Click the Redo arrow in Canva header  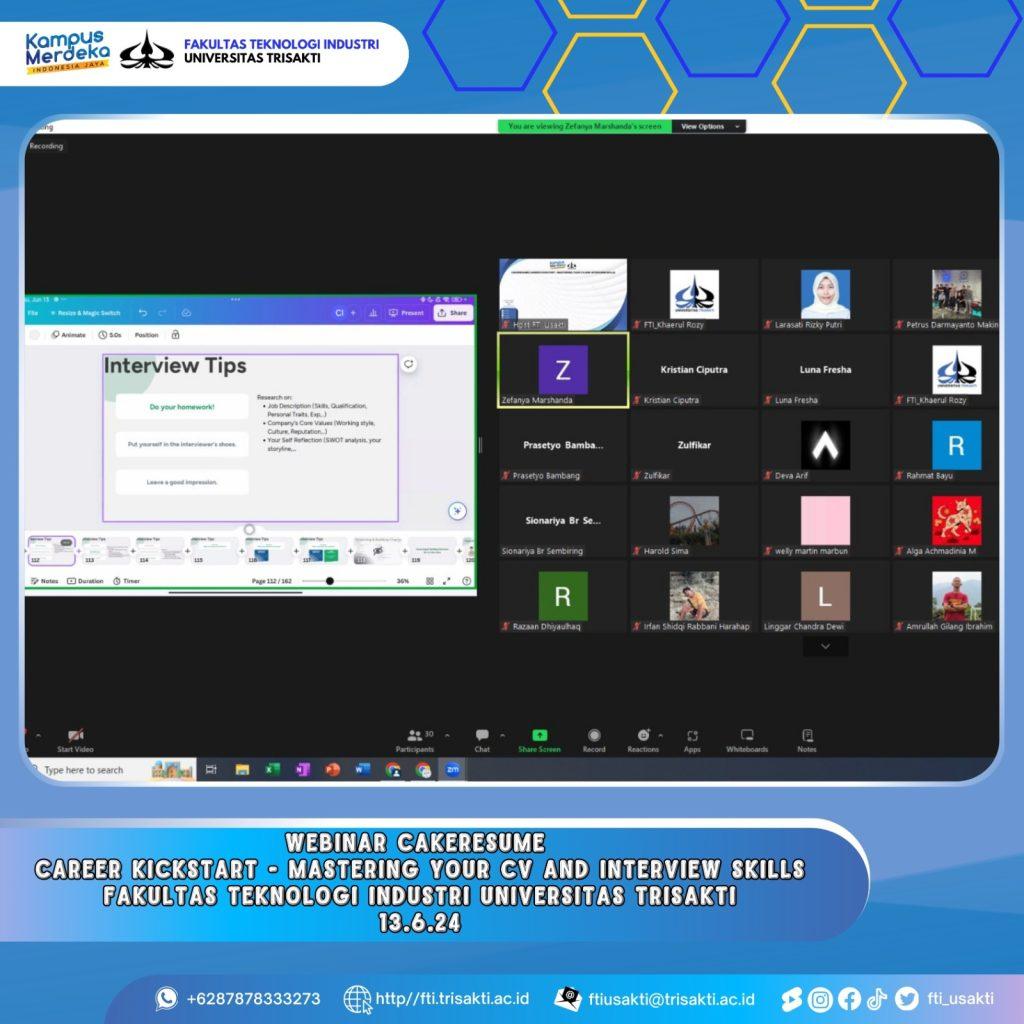pyautogui.click(x=163, y=313)
